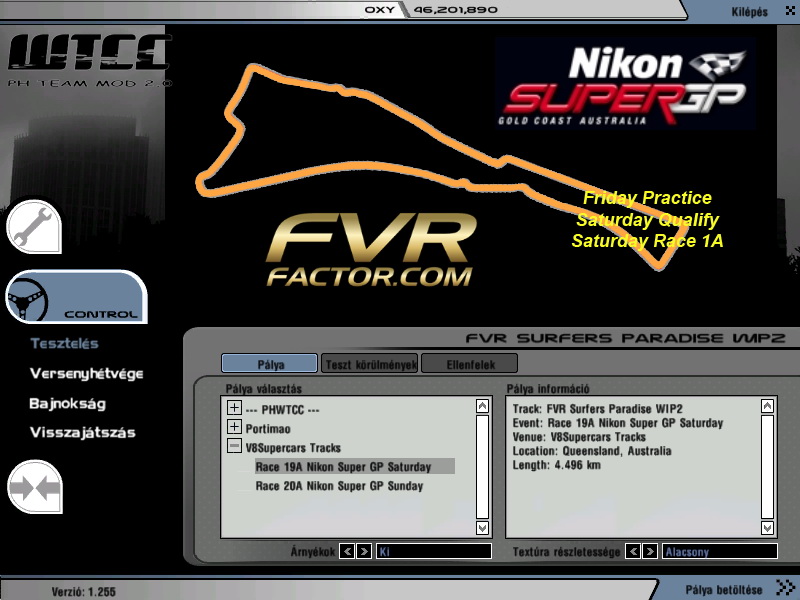The height and width of the screenshot is (600, 800).
Task: Click the OXY player name at top
Action: (380, 10)
